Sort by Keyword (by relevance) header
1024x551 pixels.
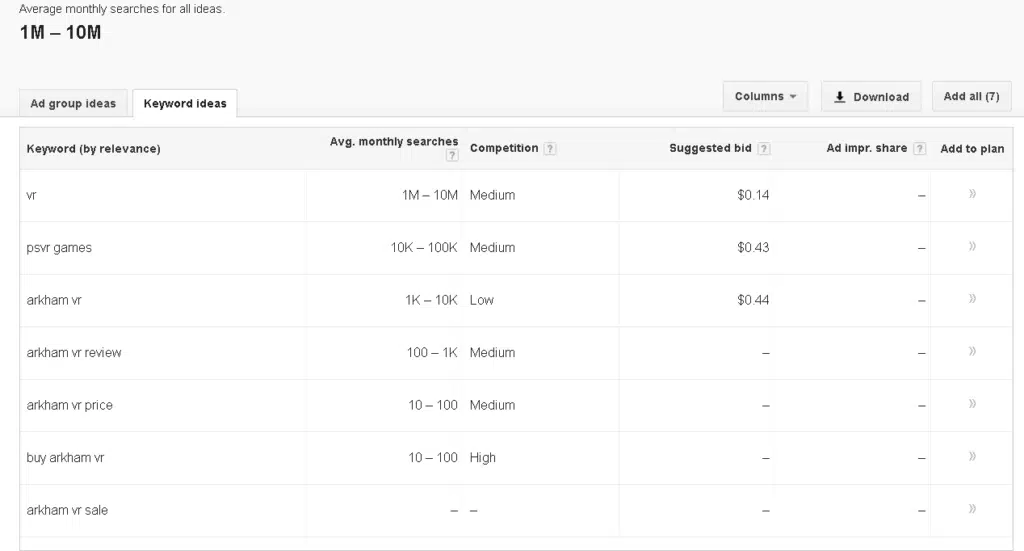93,149
